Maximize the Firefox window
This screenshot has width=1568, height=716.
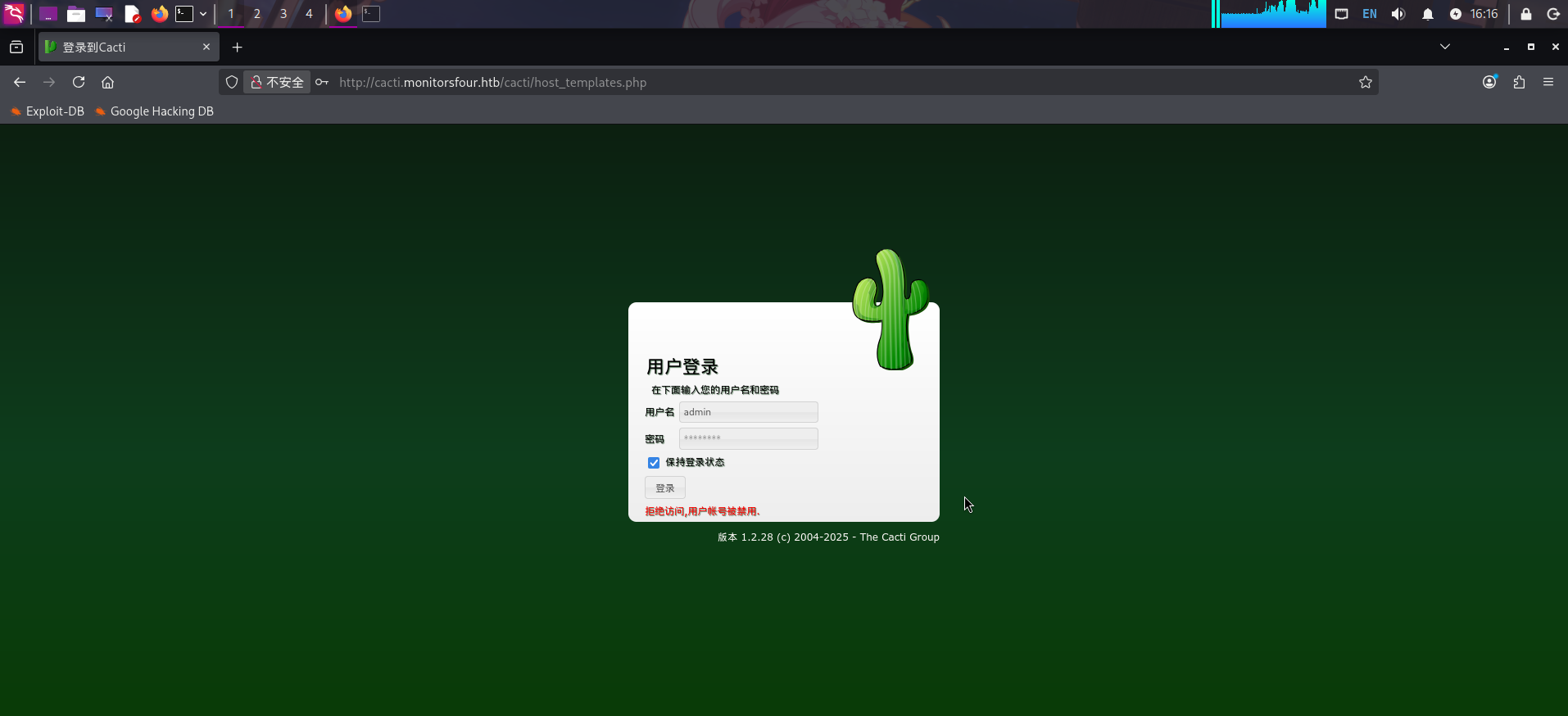(x=1531, y=47)
